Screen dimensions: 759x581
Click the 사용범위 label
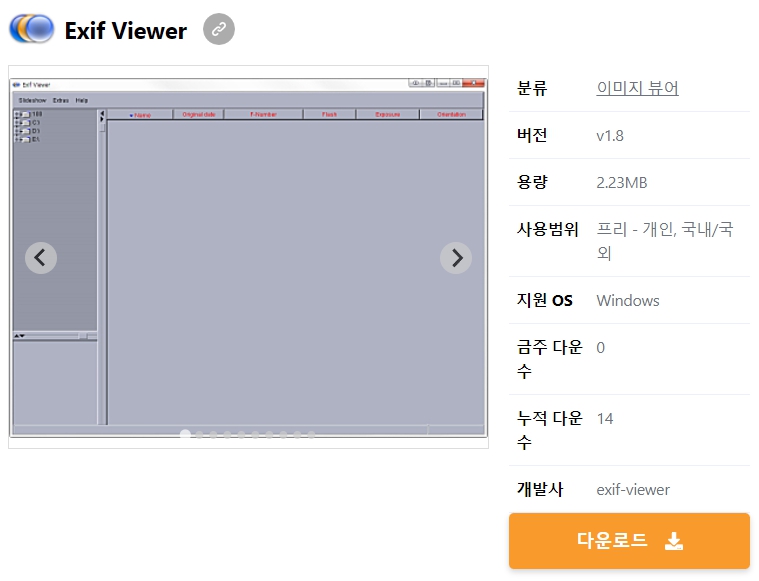(x=547, y=229)
